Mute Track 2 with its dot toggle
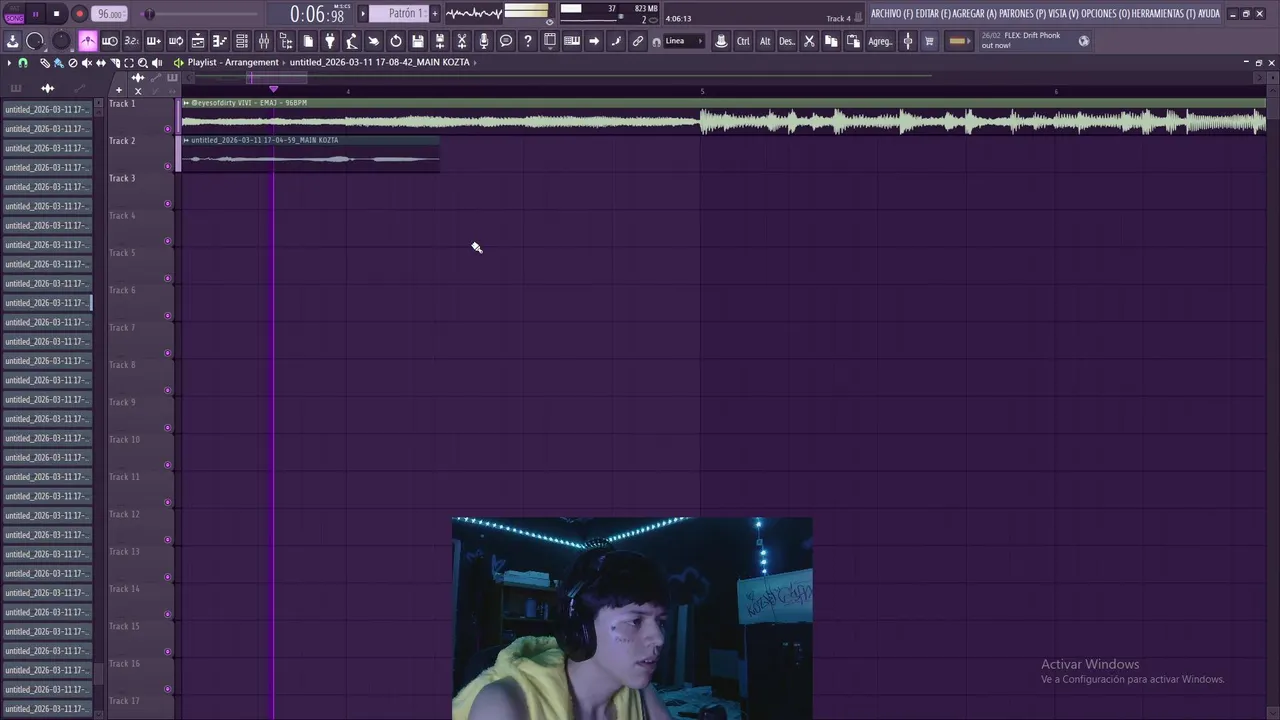Screen dimensions: 1280x720 [167, 166]
